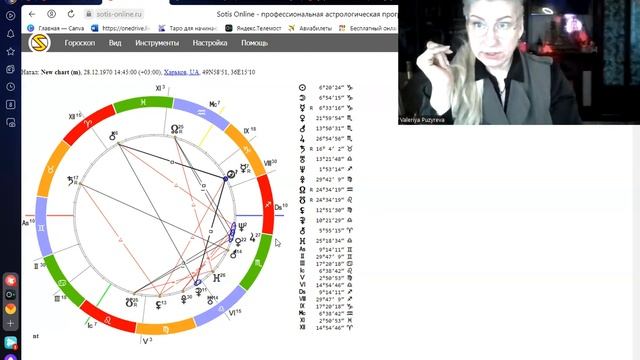Click the Sotis Online yellow S logo
The width and height of the screenshot is (640, 360).
click(x=40, y=43)
